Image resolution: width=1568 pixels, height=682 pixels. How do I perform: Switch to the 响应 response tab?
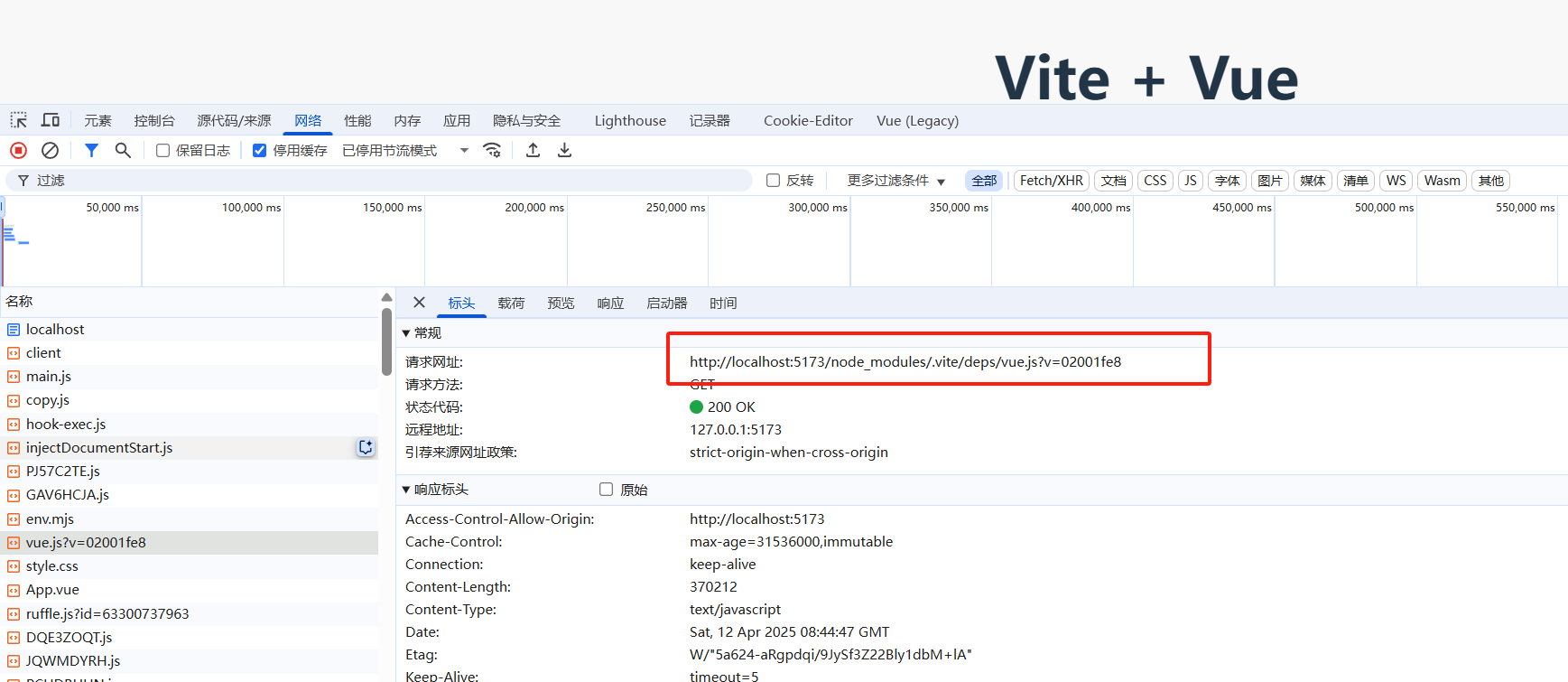[x=610, y=304]
